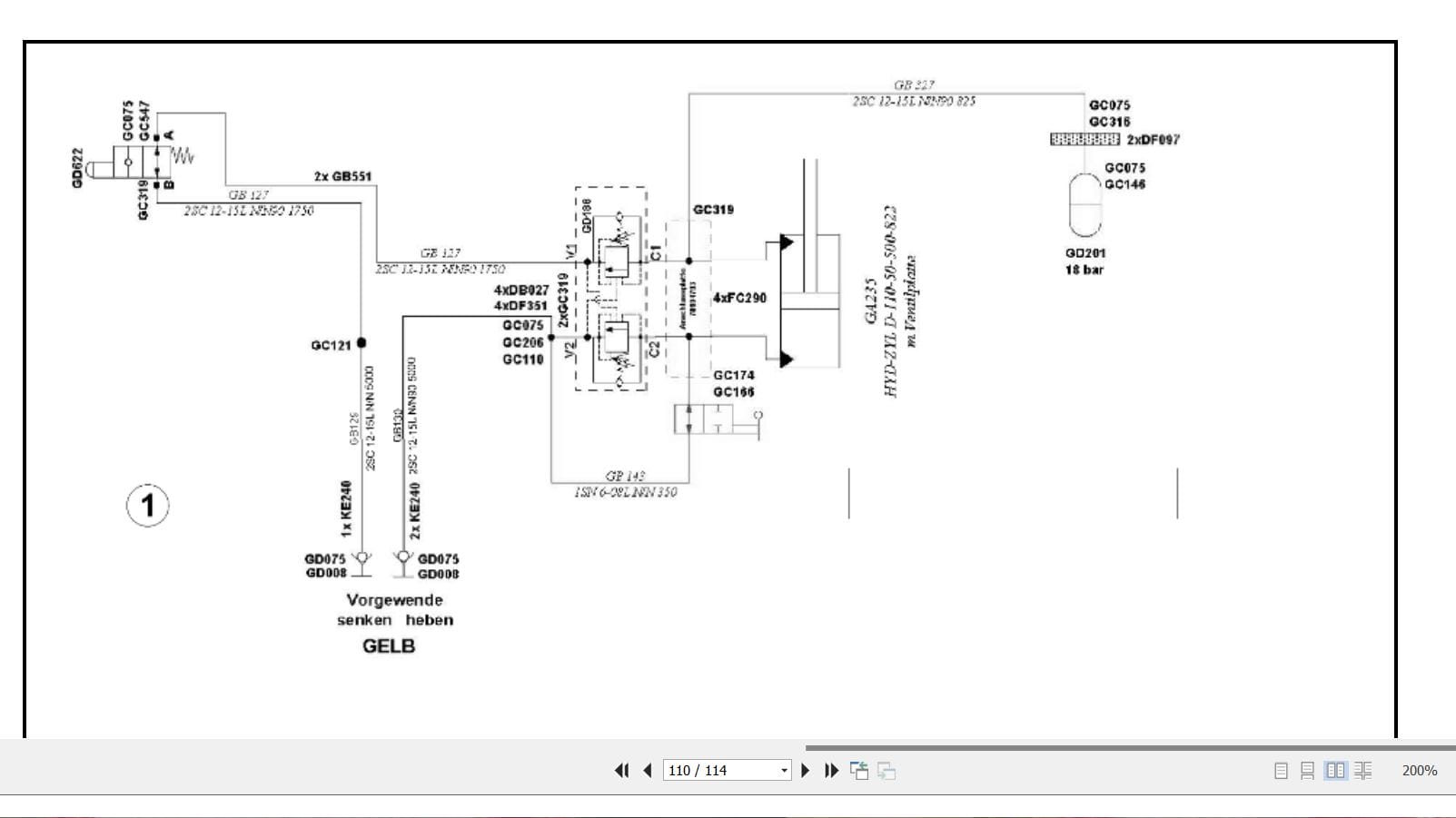
Task: Click the 4xDB027 label
Action: coord(521,291)
